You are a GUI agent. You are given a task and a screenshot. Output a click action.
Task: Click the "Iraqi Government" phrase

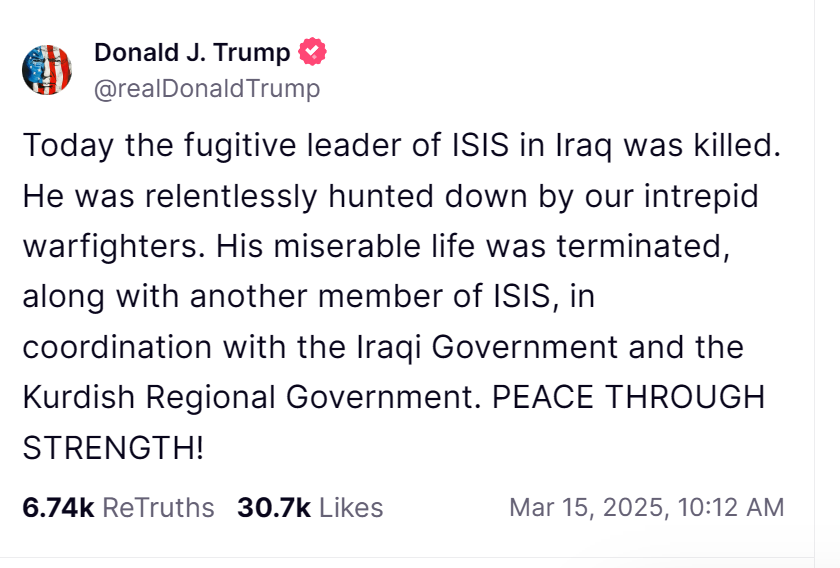tap(488, 347)
